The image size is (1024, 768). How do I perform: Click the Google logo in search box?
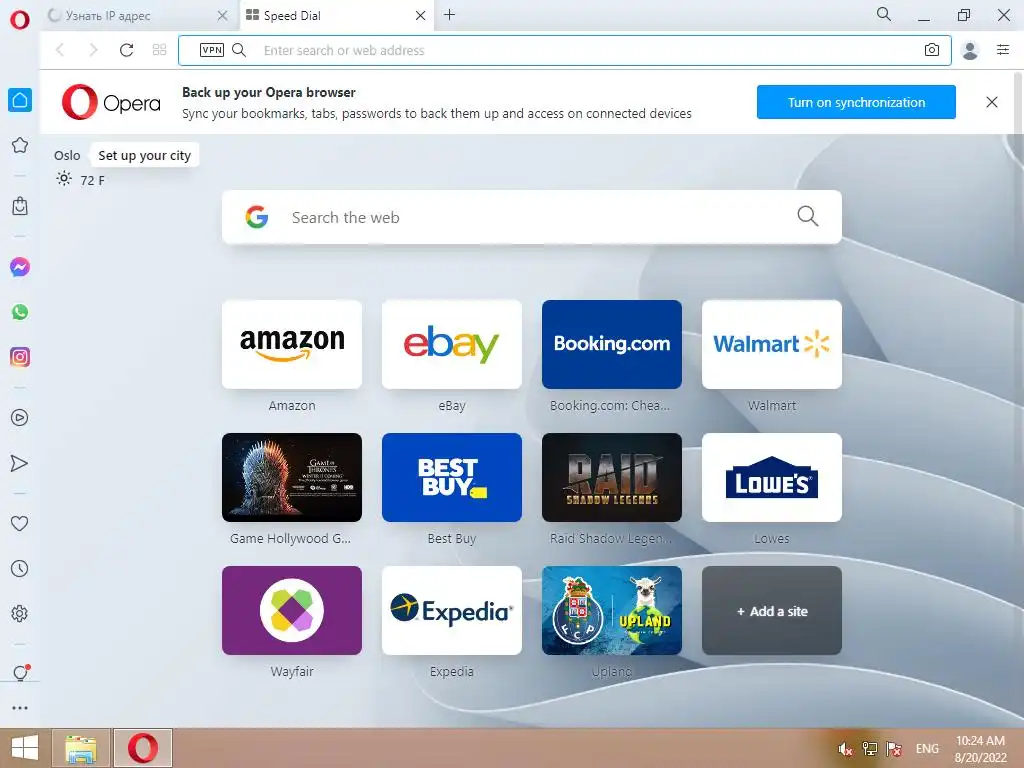pyautogui.click(x=257, y=217)
